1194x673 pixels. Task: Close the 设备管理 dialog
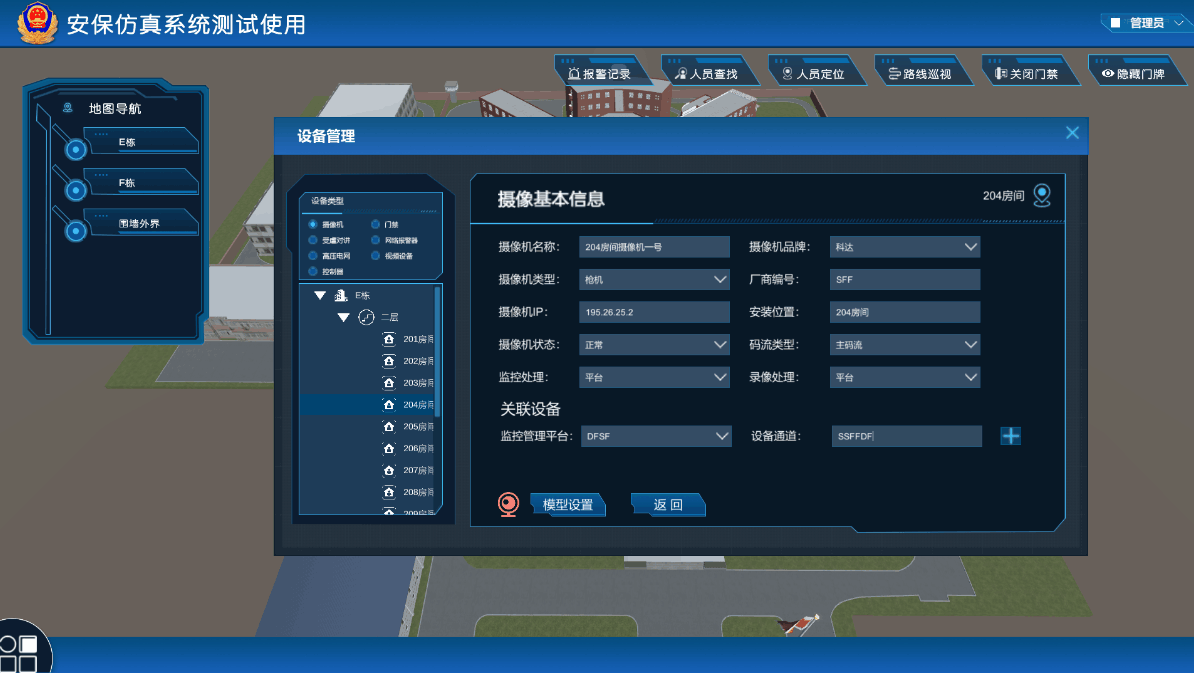point(1072,133)
